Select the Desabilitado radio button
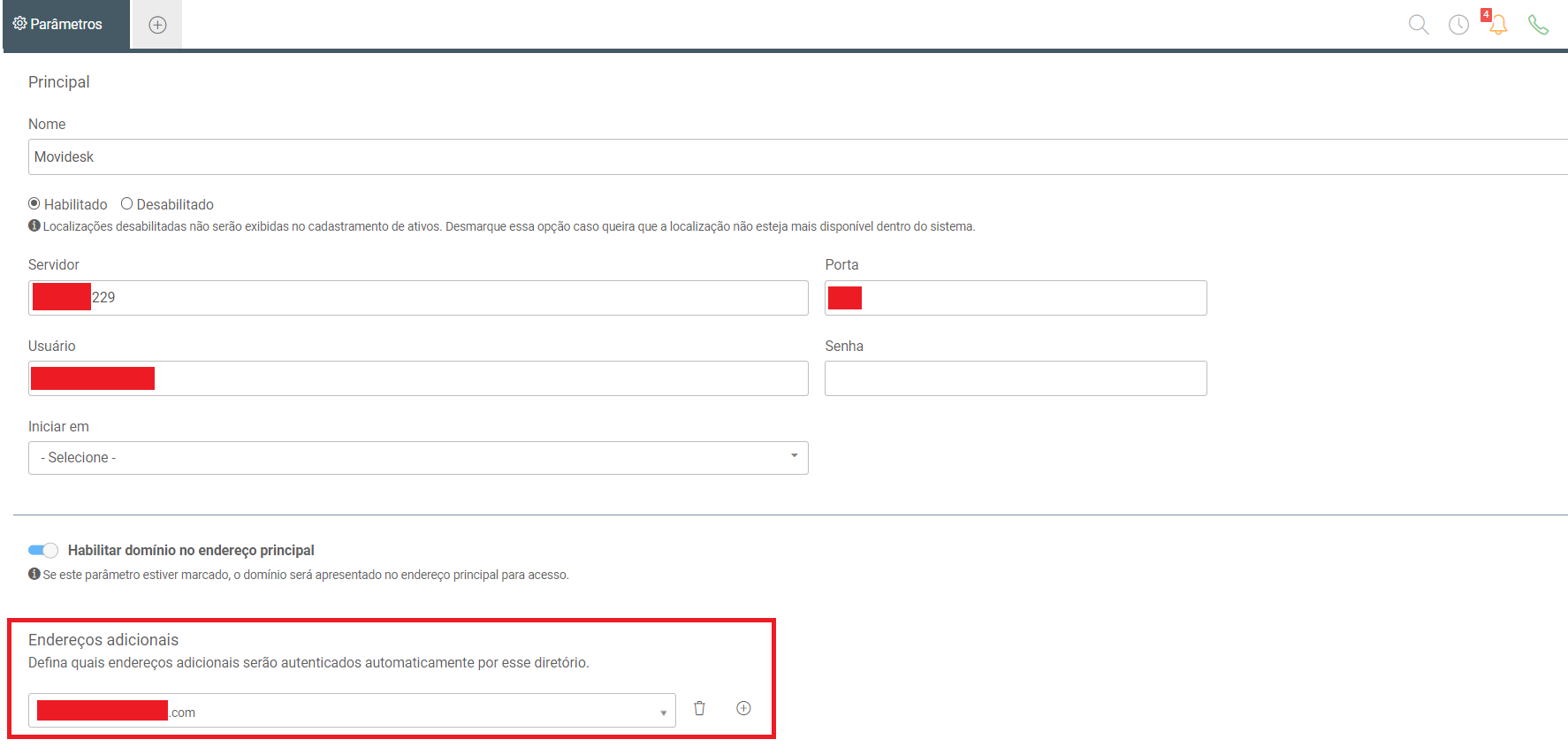The width and height of the screenshot is (1568, 755). (126, 203)
